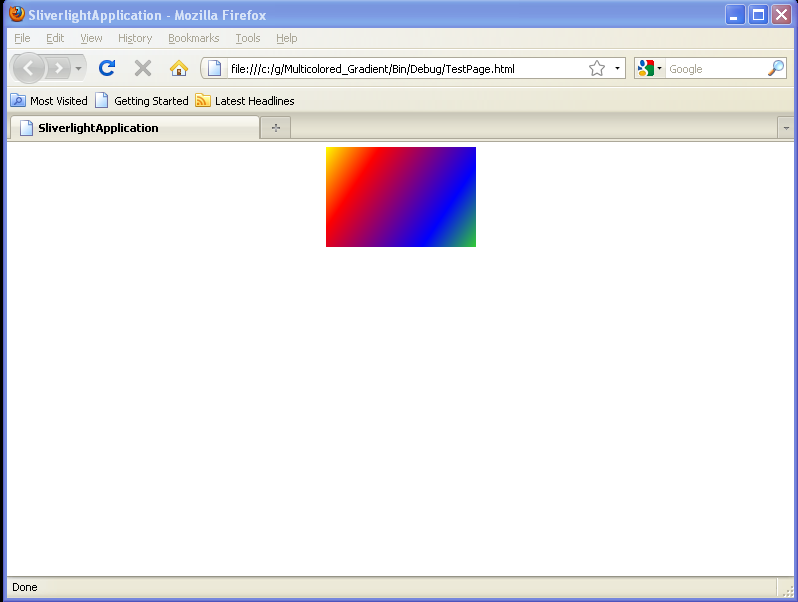Open the Help menu
The height and width of the screenshot is (602, 798).
pos(287,38)
